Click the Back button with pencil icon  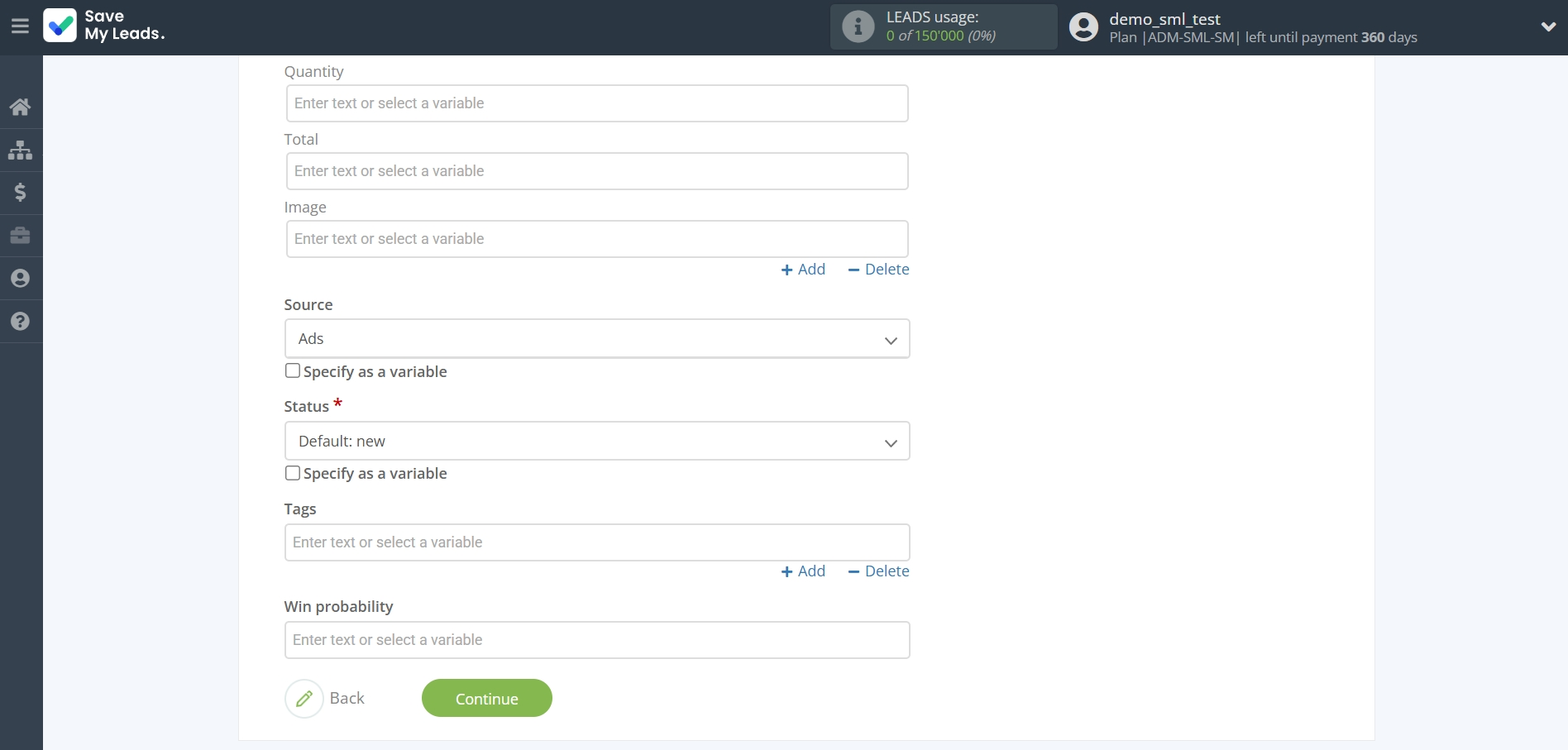pyautogui.click(x=326, y=699)
